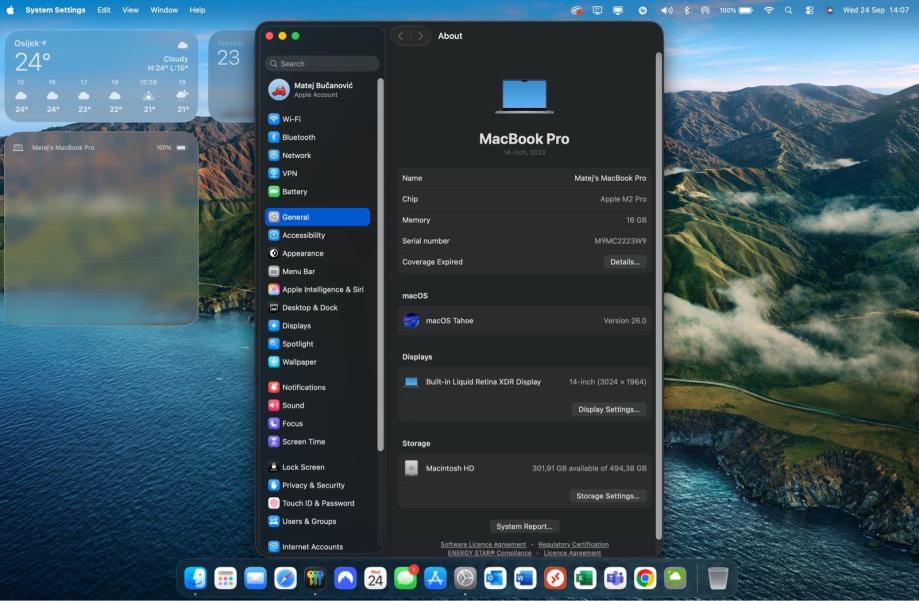Click the back navigation chevron
This screenshot has height=601, width=919.
click(x=401, y=36)
